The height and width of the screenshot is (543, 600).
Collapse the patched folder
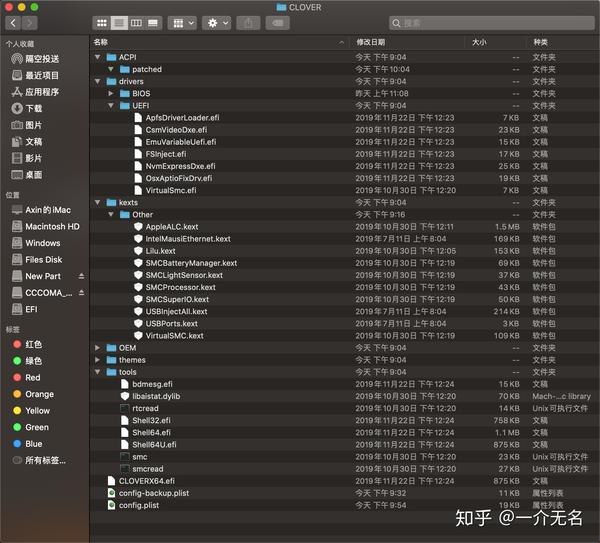click(111, 69)
